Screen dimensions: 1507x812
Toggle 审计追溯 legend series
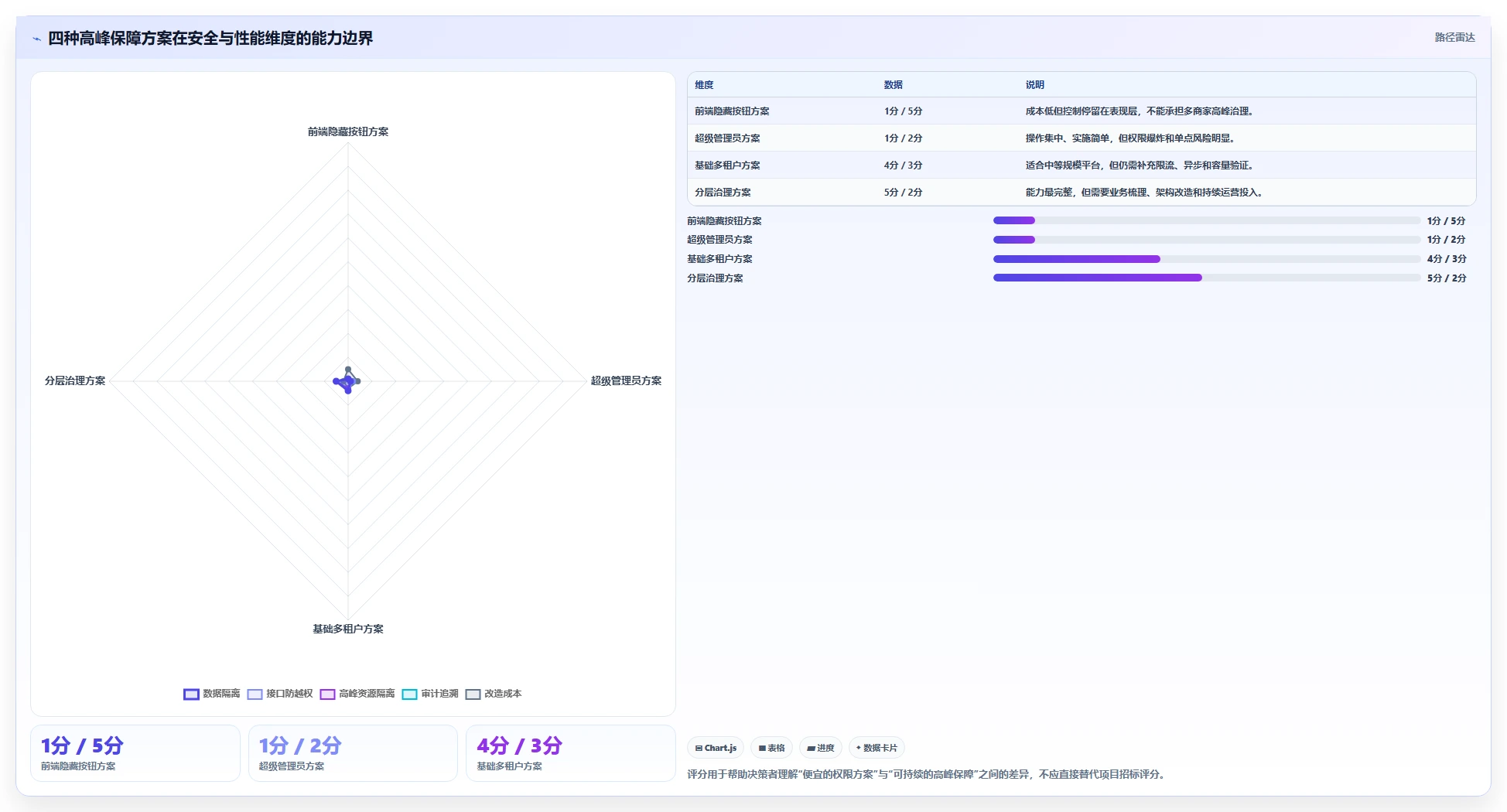[430, 694]
